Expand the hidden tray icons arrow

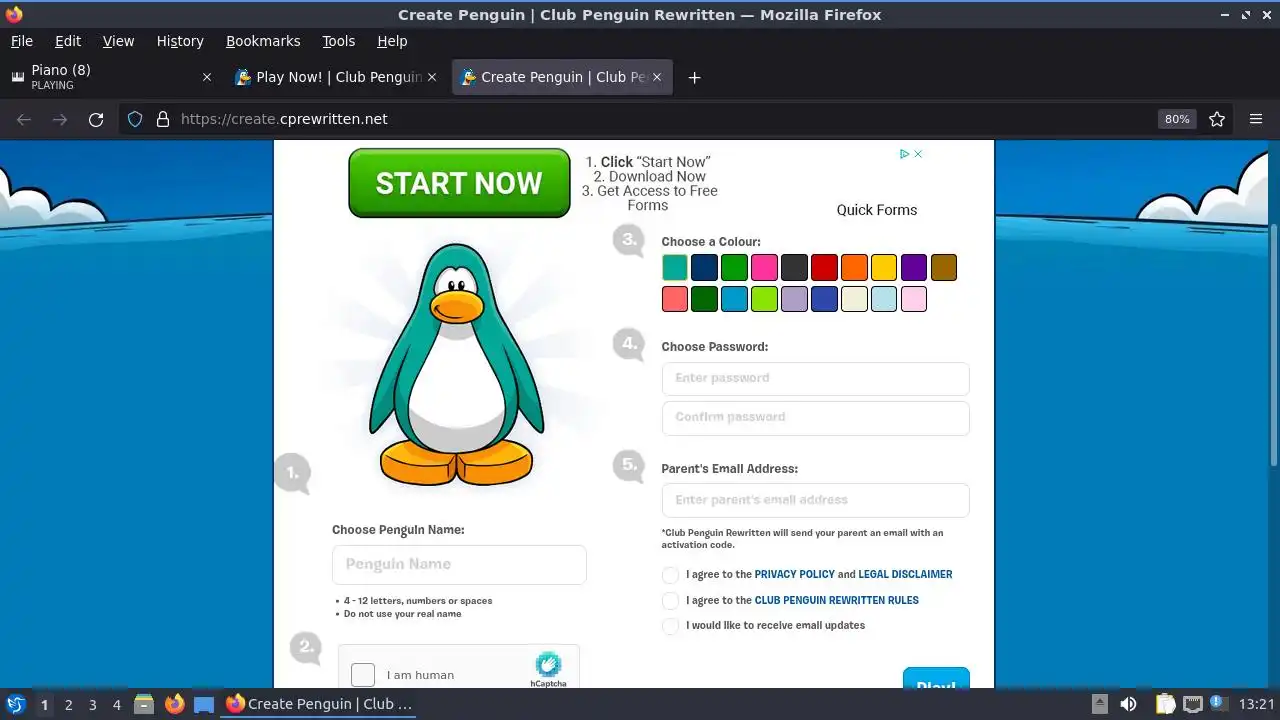[x=1099, y=704]
